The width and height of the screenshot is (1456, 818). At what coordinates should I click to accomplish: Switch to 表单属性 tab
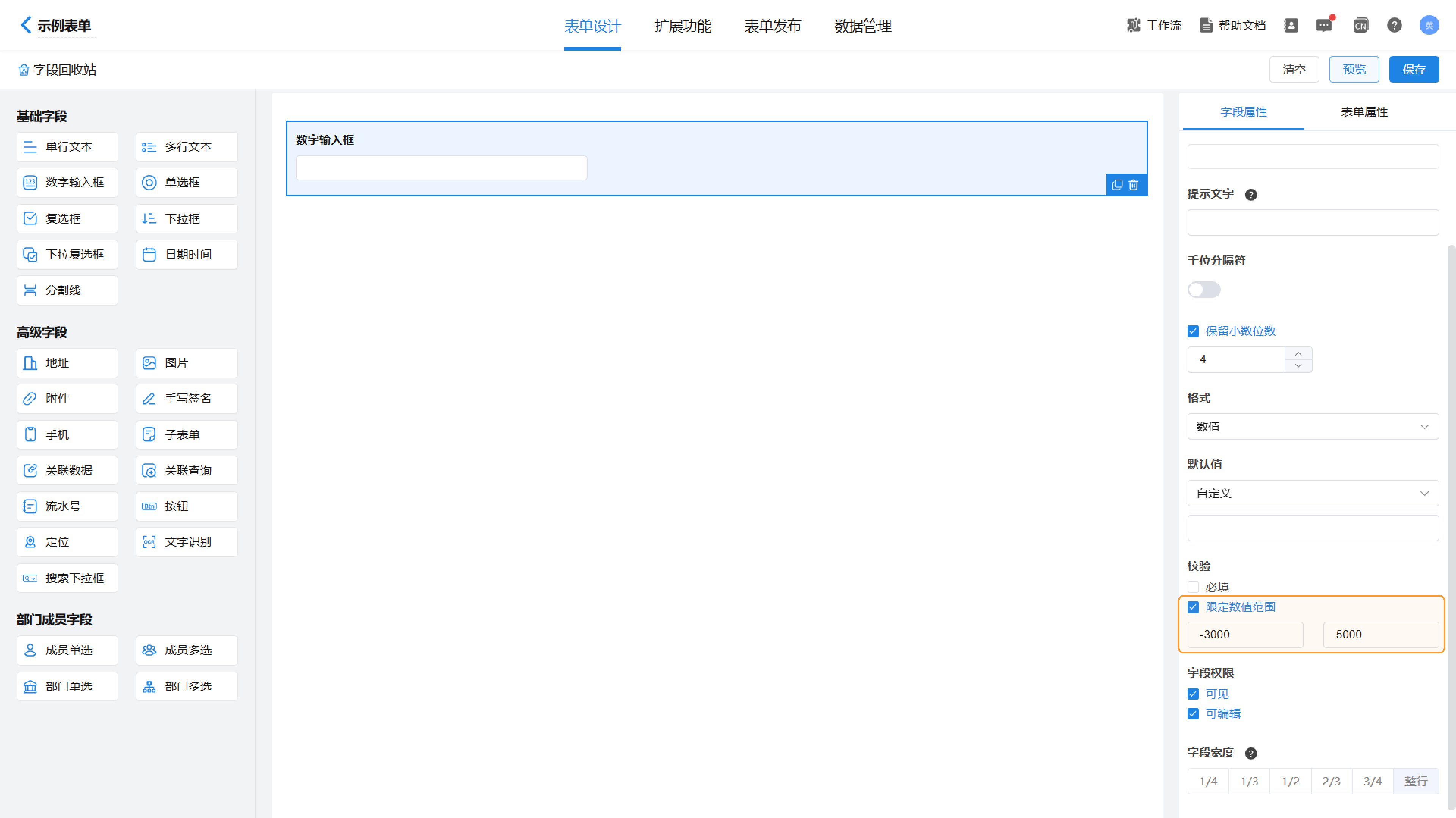1364,112
